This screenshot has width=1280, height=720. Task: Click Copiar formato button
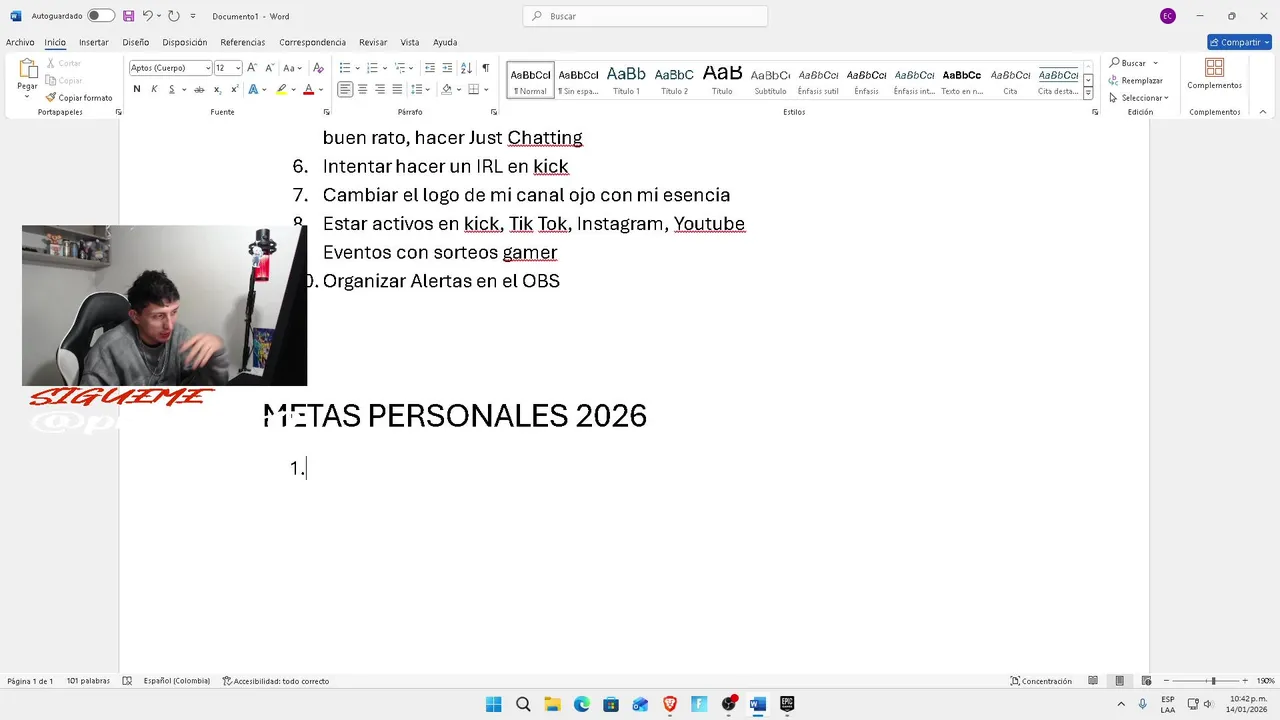(x=79, y=98)
